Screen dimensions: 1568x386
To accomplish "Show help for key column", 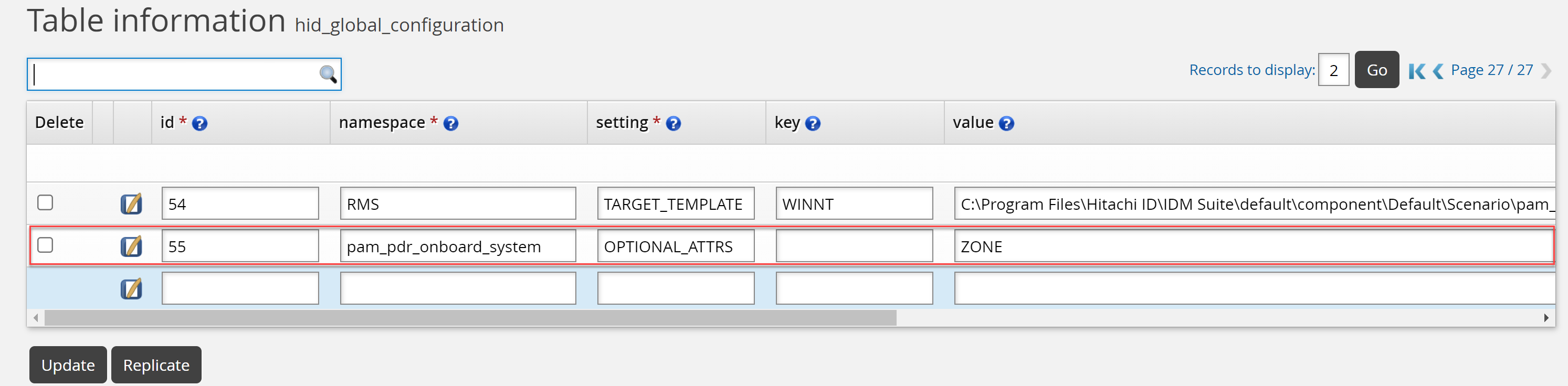I will click(x=813, y=123).
